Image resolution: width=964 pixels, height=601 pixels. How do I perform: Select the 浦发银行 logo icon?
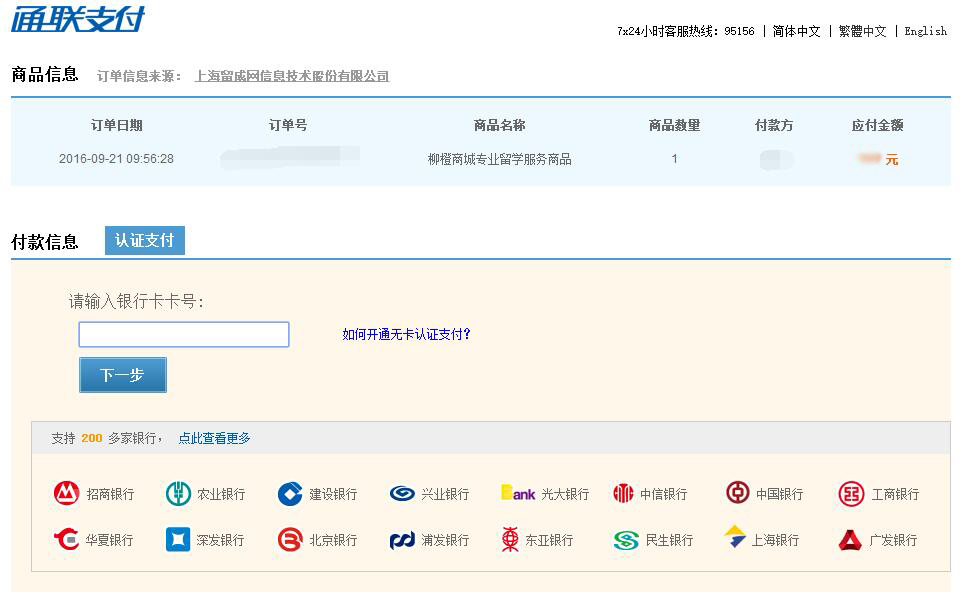[x=403, y=540]
